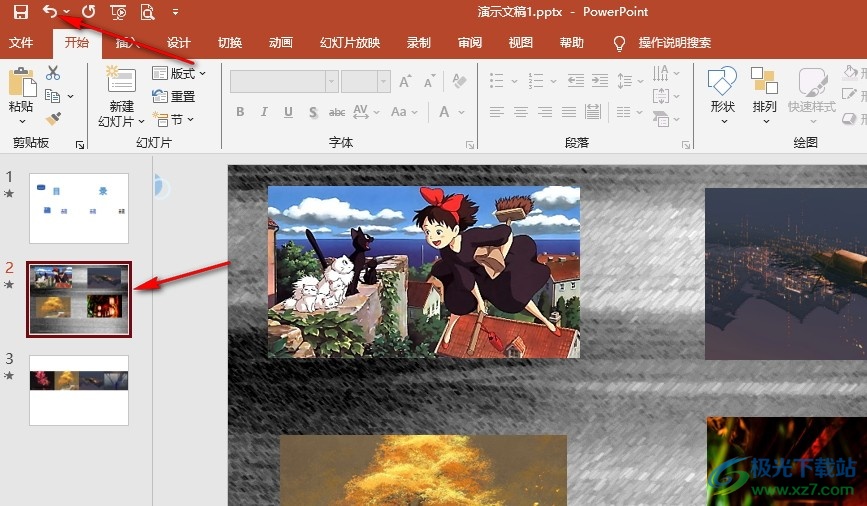Open the 形状 shapes gallery
This screenshot has width=867, height=506.
(x=723, y=96)
